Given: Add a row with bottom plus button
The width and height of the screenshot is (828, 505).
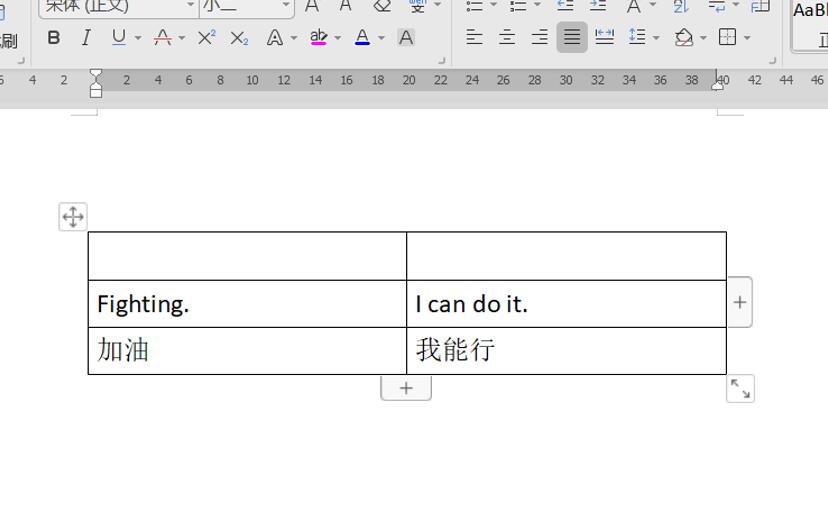Looking at the screenshot, I should [x=406, y=388].
